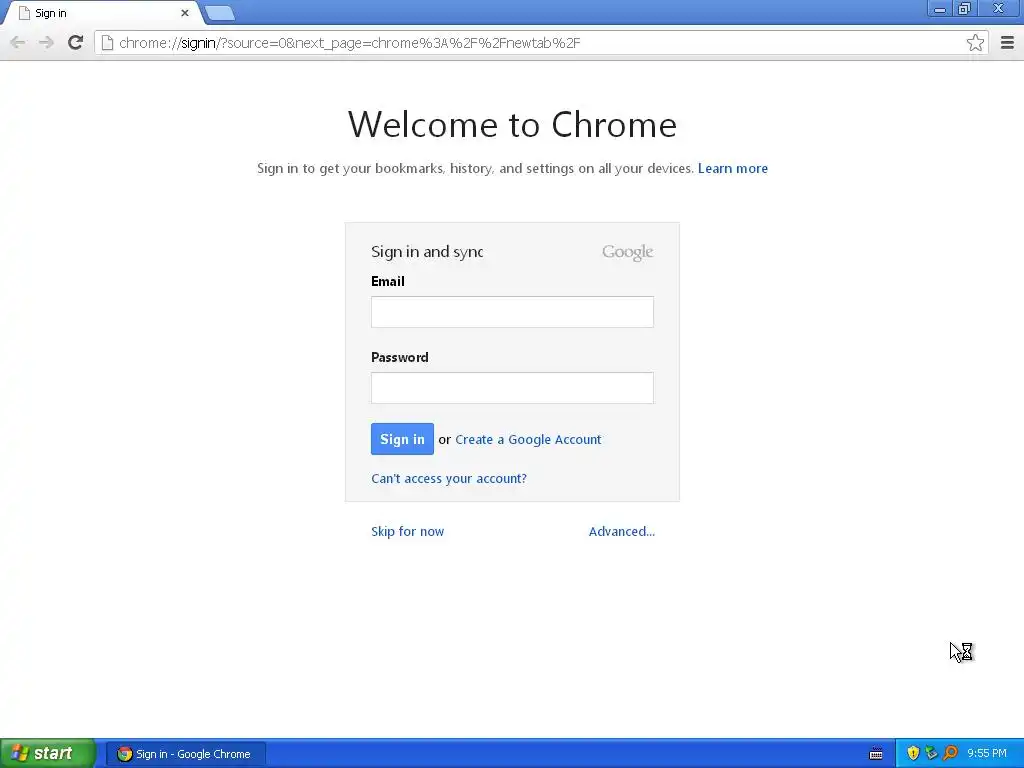Click the blue Sign in button
This screenshot has width=1024, height=768.
click(x=402, y=439)
